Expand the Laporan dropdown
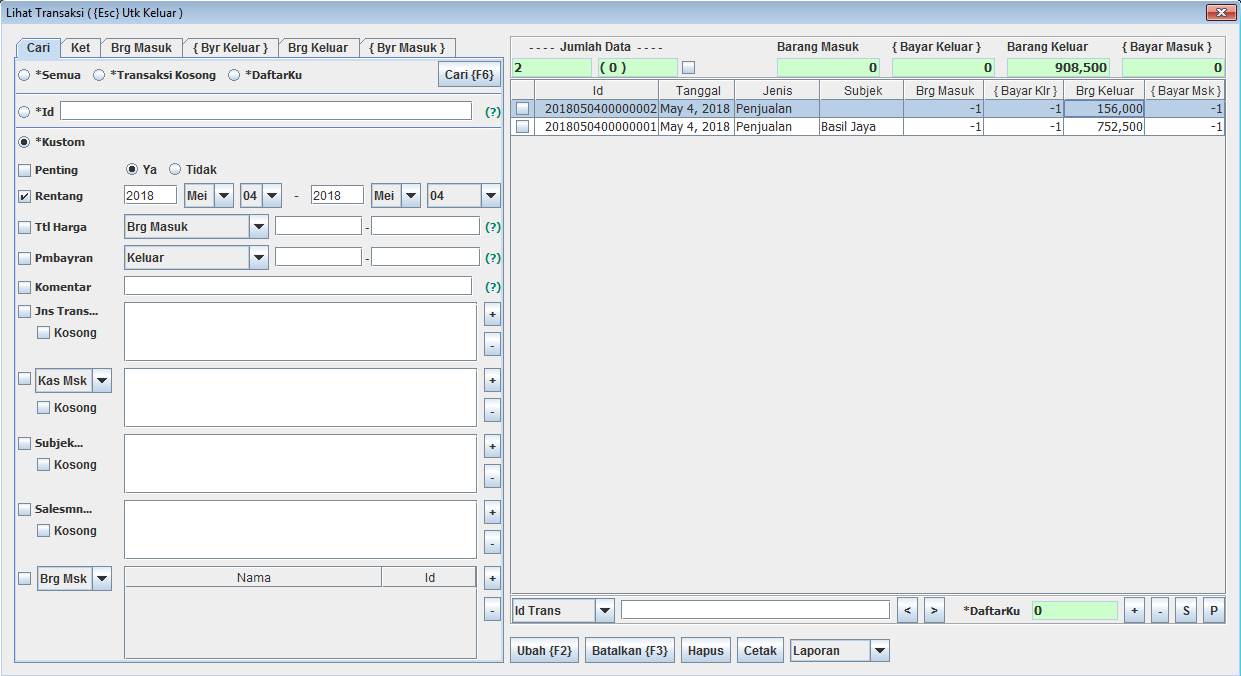Image resolution: width=1241 pixels, height=676 pixels. (879, 651)
